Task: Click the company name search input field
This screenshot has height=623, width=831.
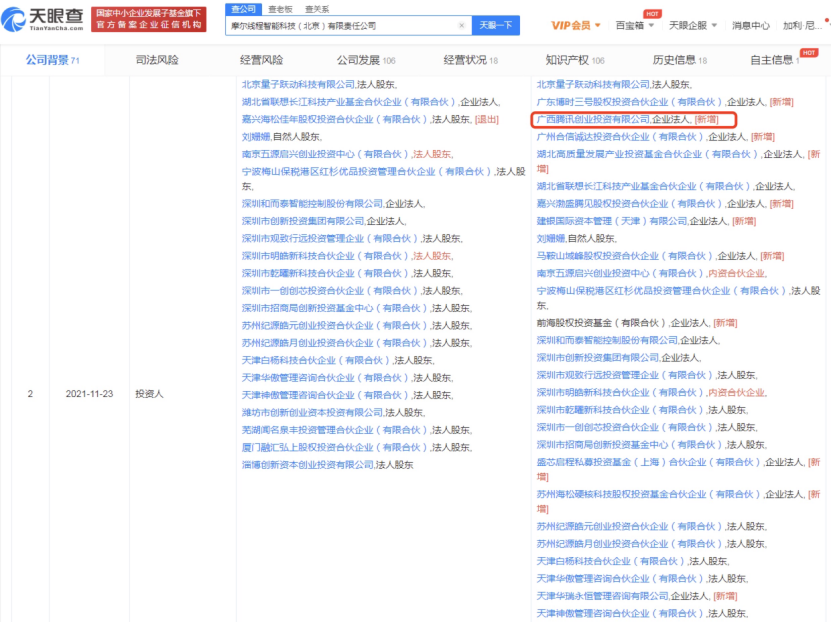Action: click(x=340, y=25)
